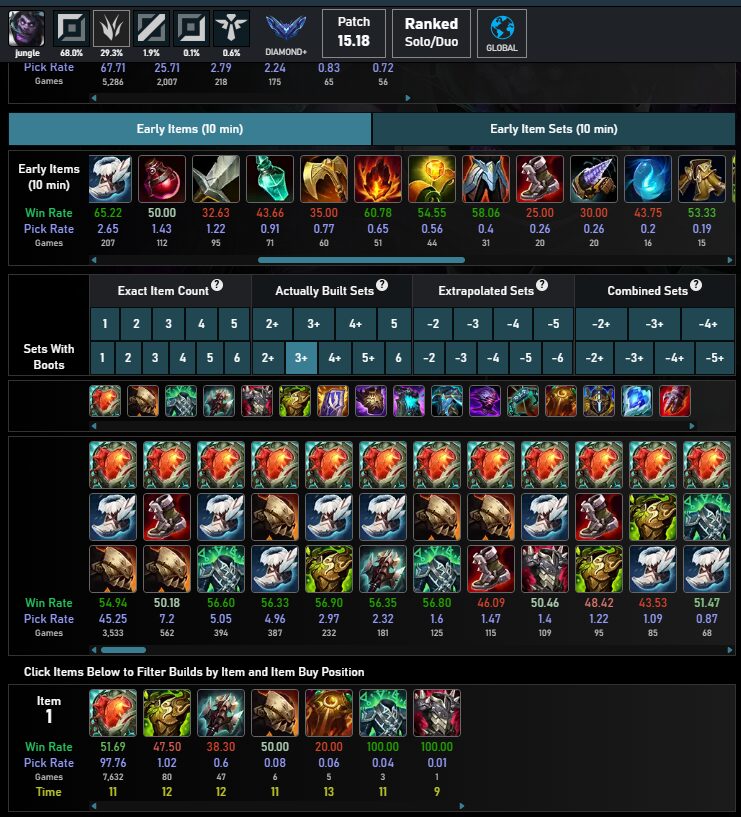Click right arrow of item sets scrollbar

(x=730, y=650)
